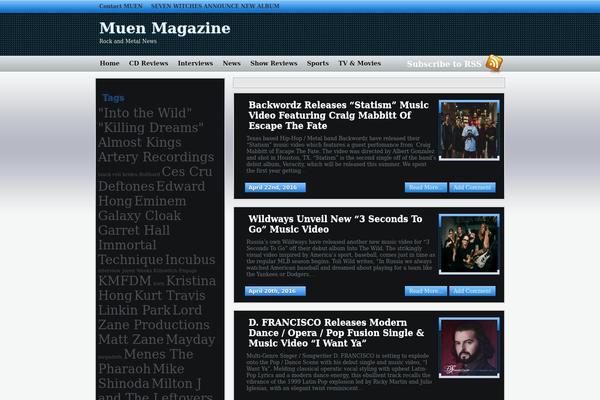The height and width of the screenshot is (400, 600).
Task: Select the KMFDM tag
Action: [125, 281]
